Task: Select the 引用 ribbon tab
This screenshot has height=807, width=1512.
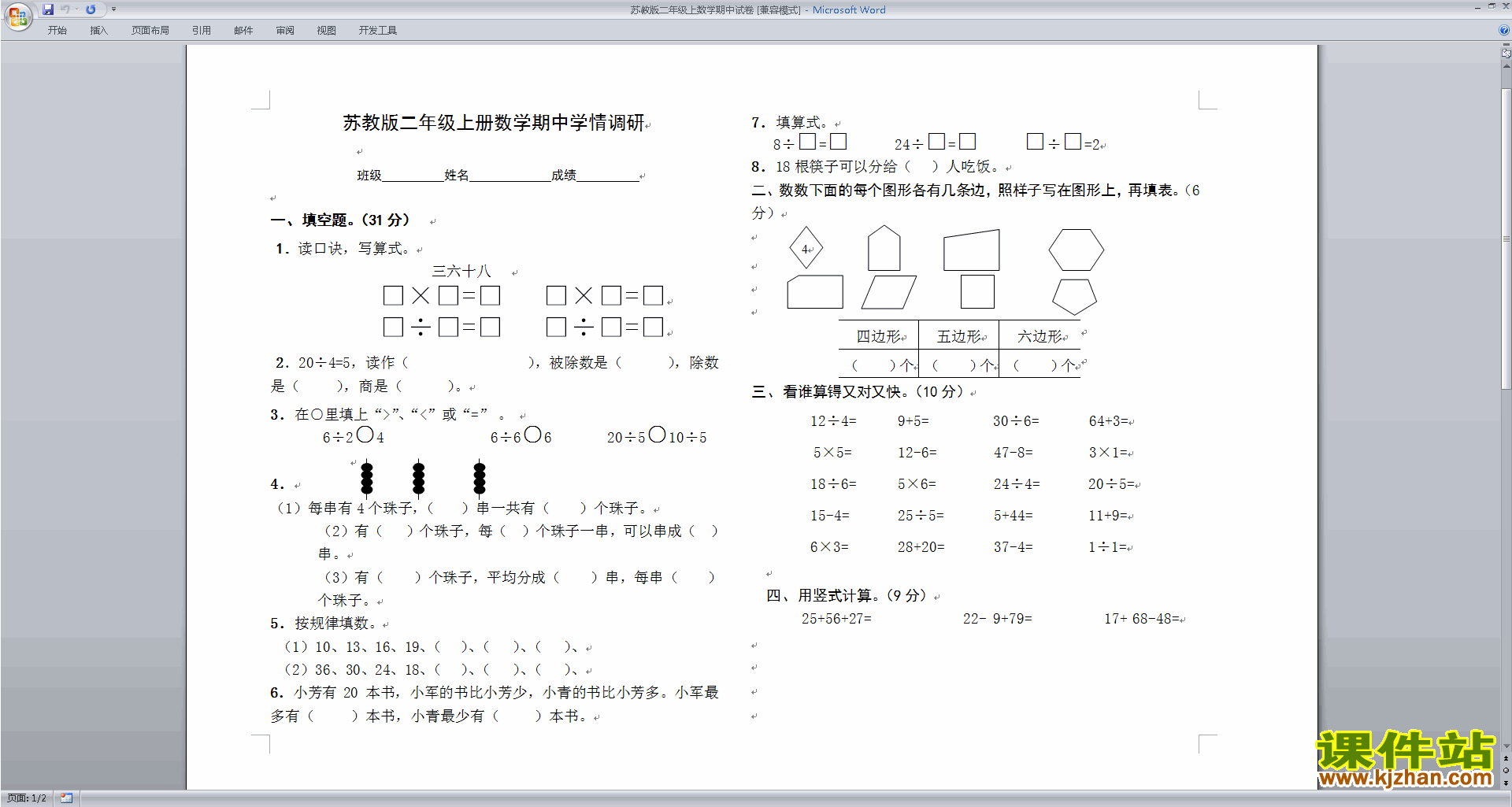Action: [202, 31]
